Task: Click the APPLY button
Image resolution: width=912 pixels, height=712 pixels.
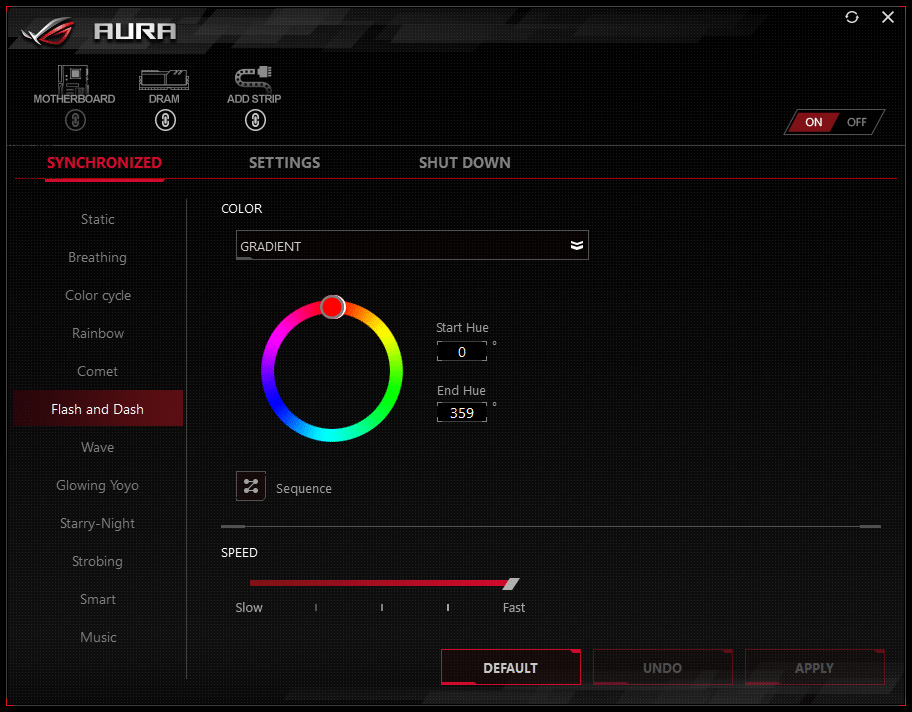Action: coord(814,667)
